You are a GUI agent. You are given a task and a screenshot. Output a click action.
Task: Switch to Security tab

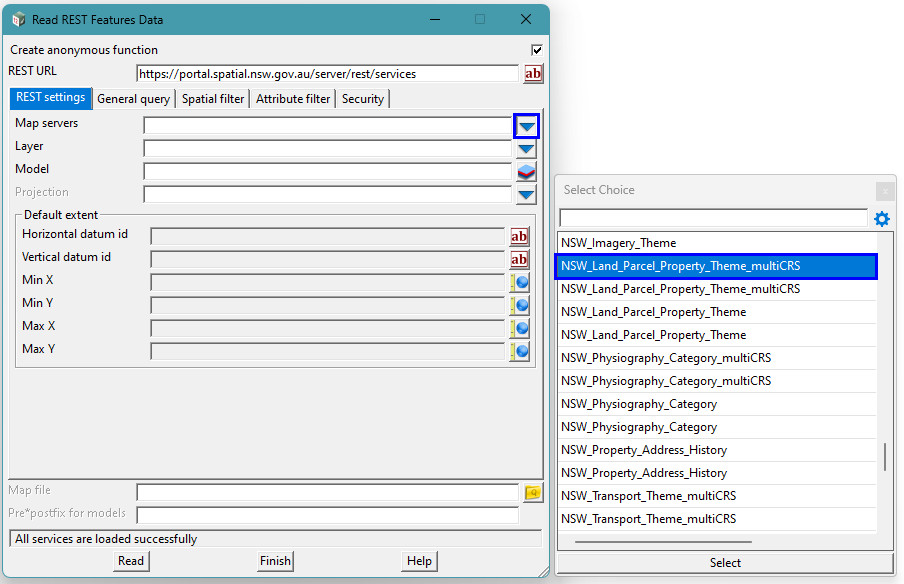[x=363, y=99]
